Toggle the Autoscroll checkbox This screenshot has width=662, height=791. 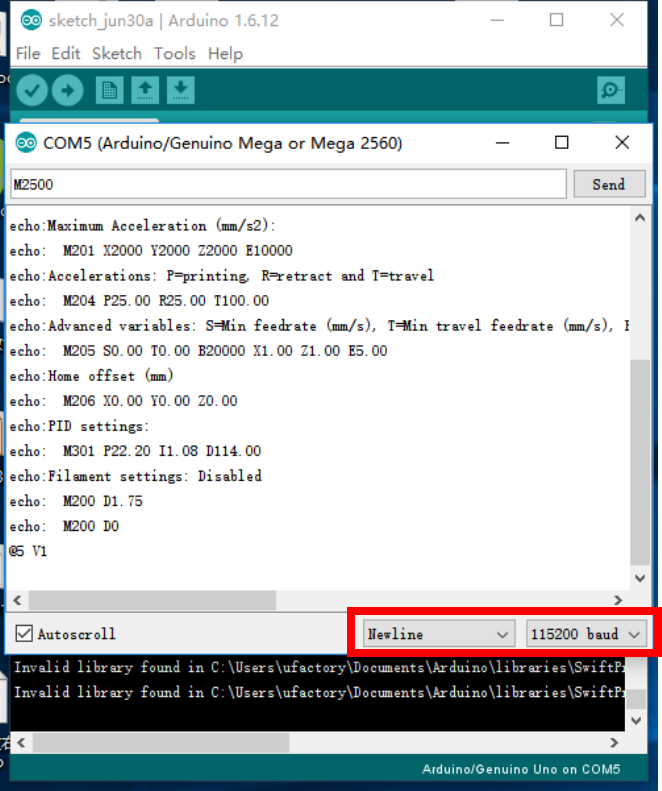click(24, 634)
